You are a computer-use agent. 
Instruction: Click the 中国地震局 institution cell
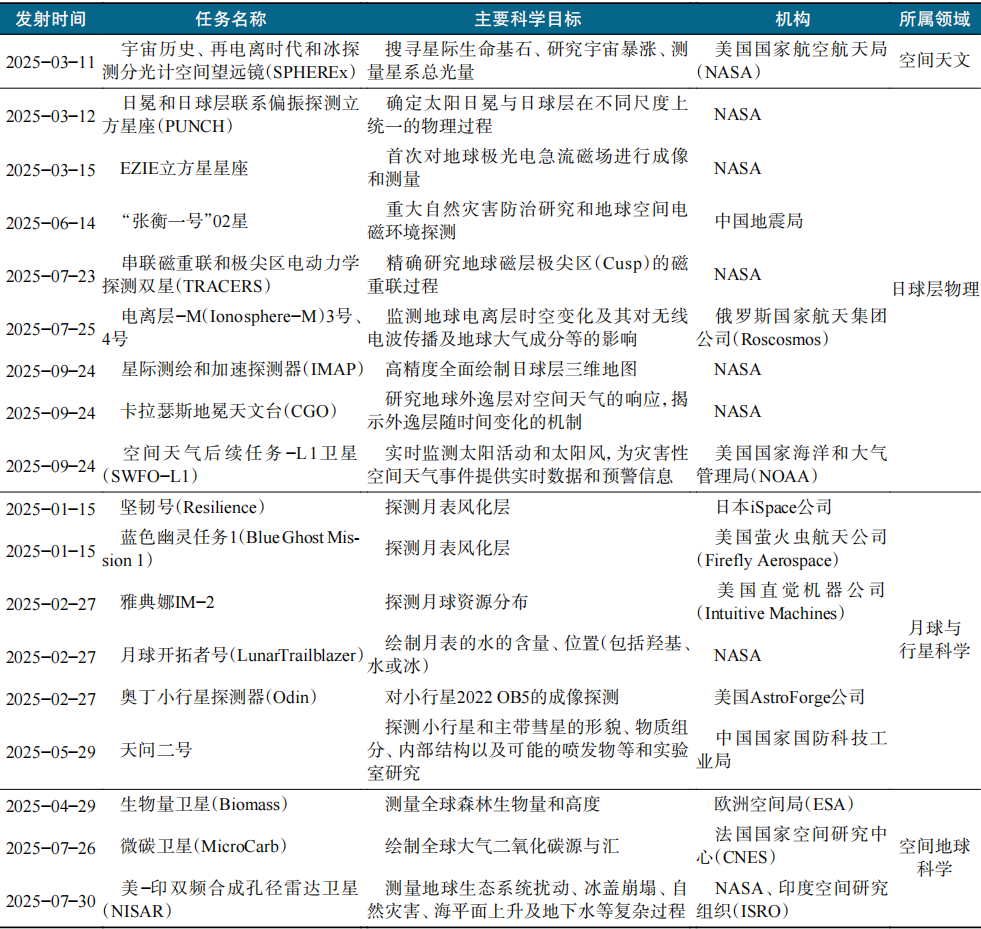click(x=759, y=221)
